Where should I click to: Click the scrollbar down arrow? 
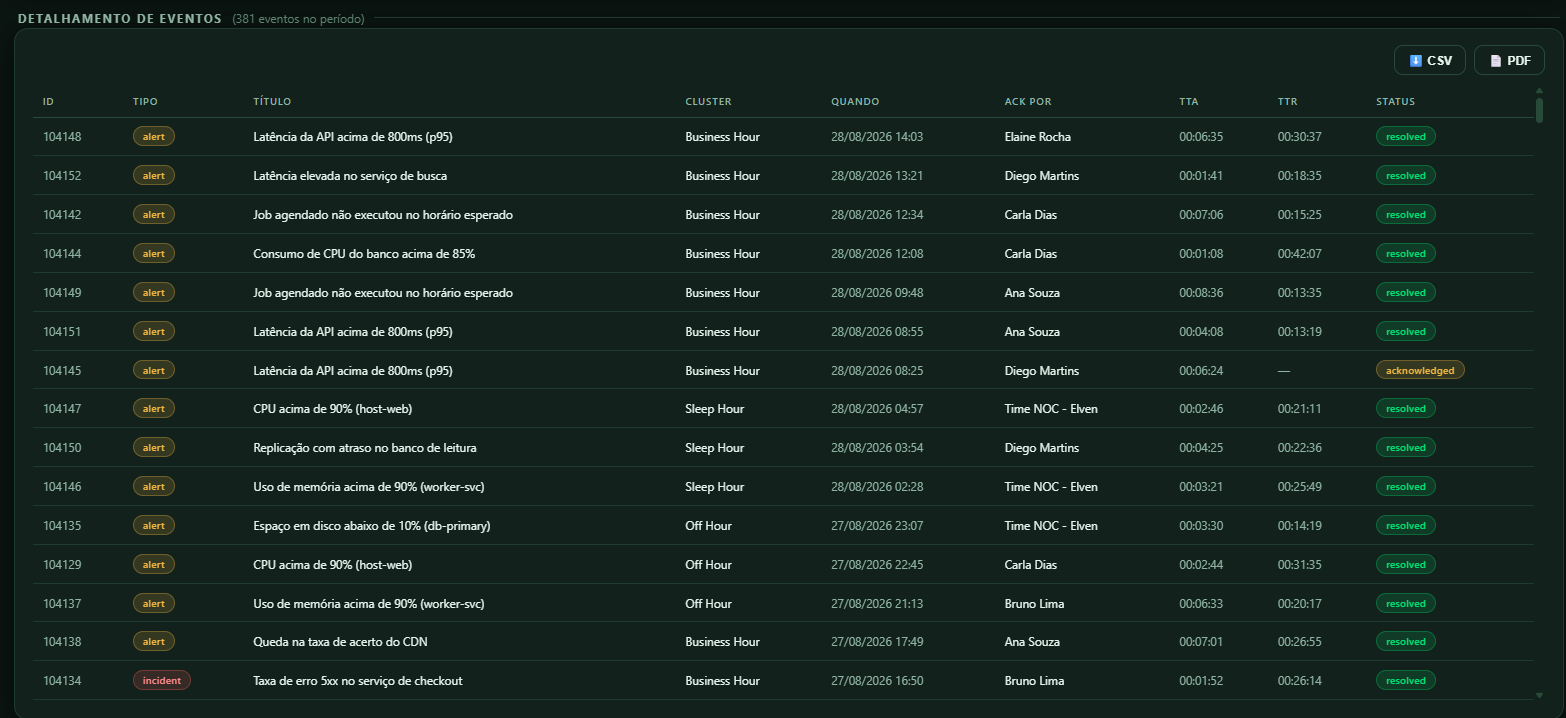pos(1539,694)
